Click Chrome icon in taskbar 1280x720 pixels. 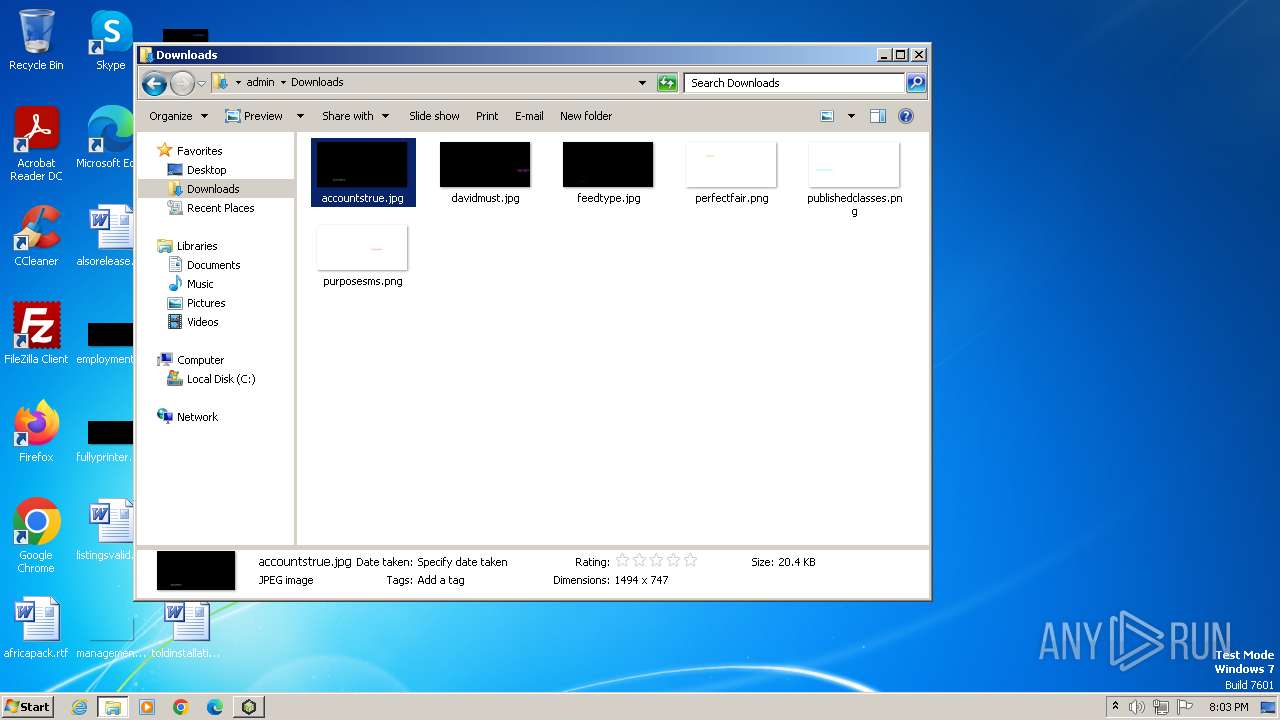pos(181,707)
